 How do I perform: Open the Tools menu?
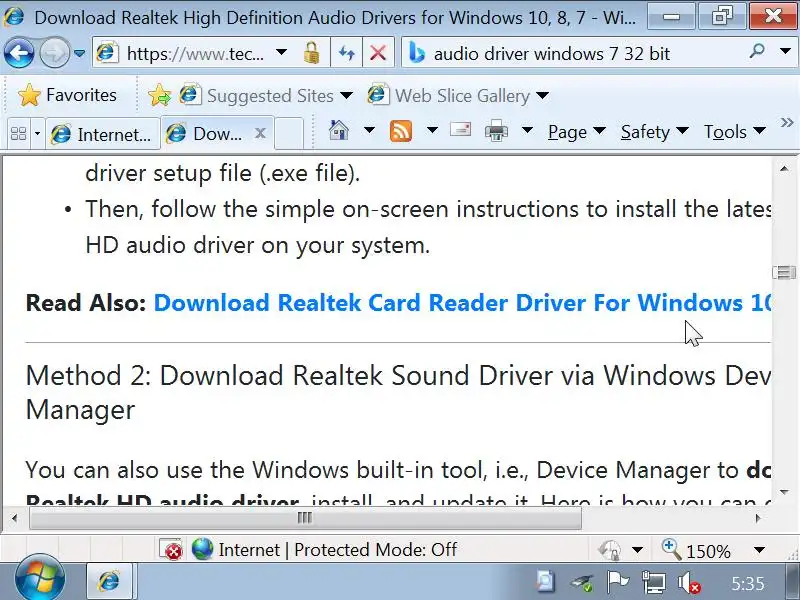734,132
